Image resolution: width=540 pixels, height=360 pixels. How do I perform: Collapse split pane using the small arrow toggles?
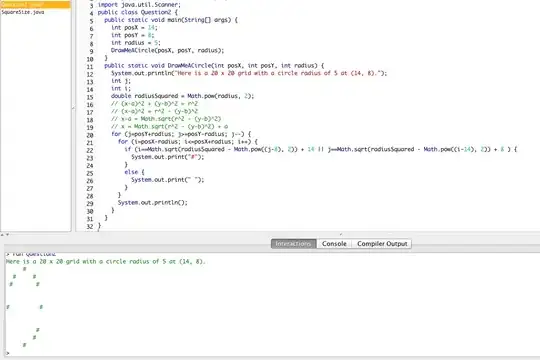click(x=5, y=235)
